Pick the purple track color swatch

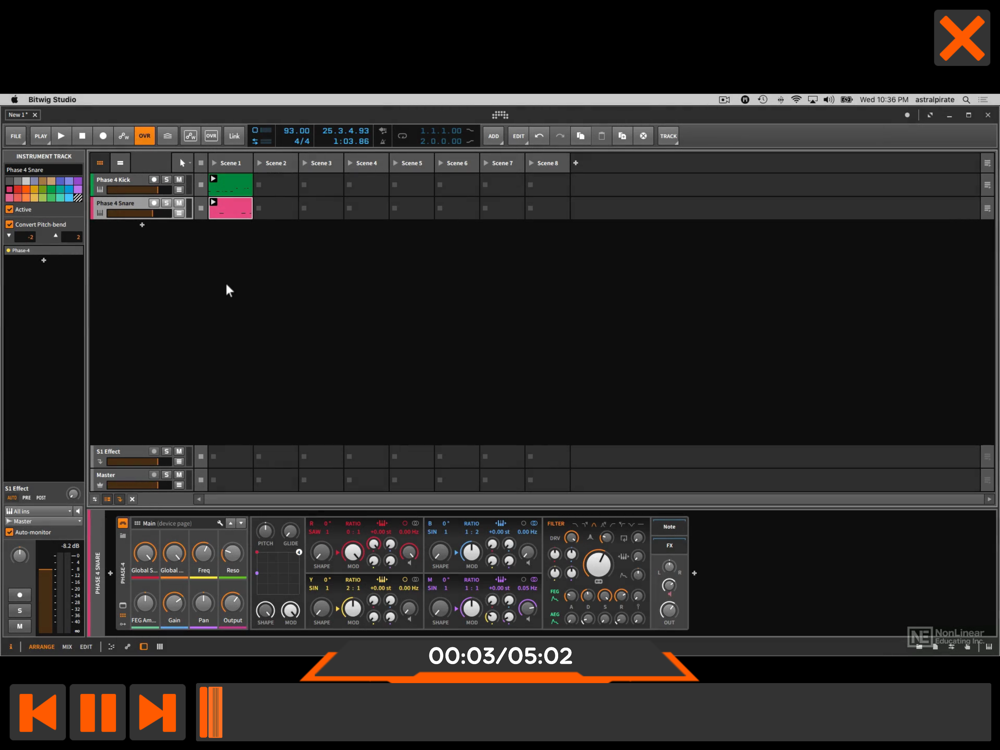point(78,182)
